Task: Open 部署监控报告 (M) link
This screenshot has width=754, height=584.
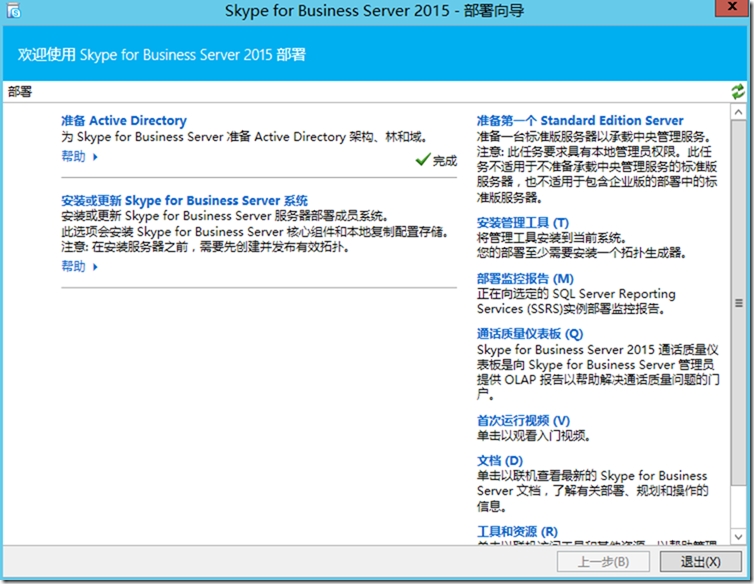Action: point(525,279)
